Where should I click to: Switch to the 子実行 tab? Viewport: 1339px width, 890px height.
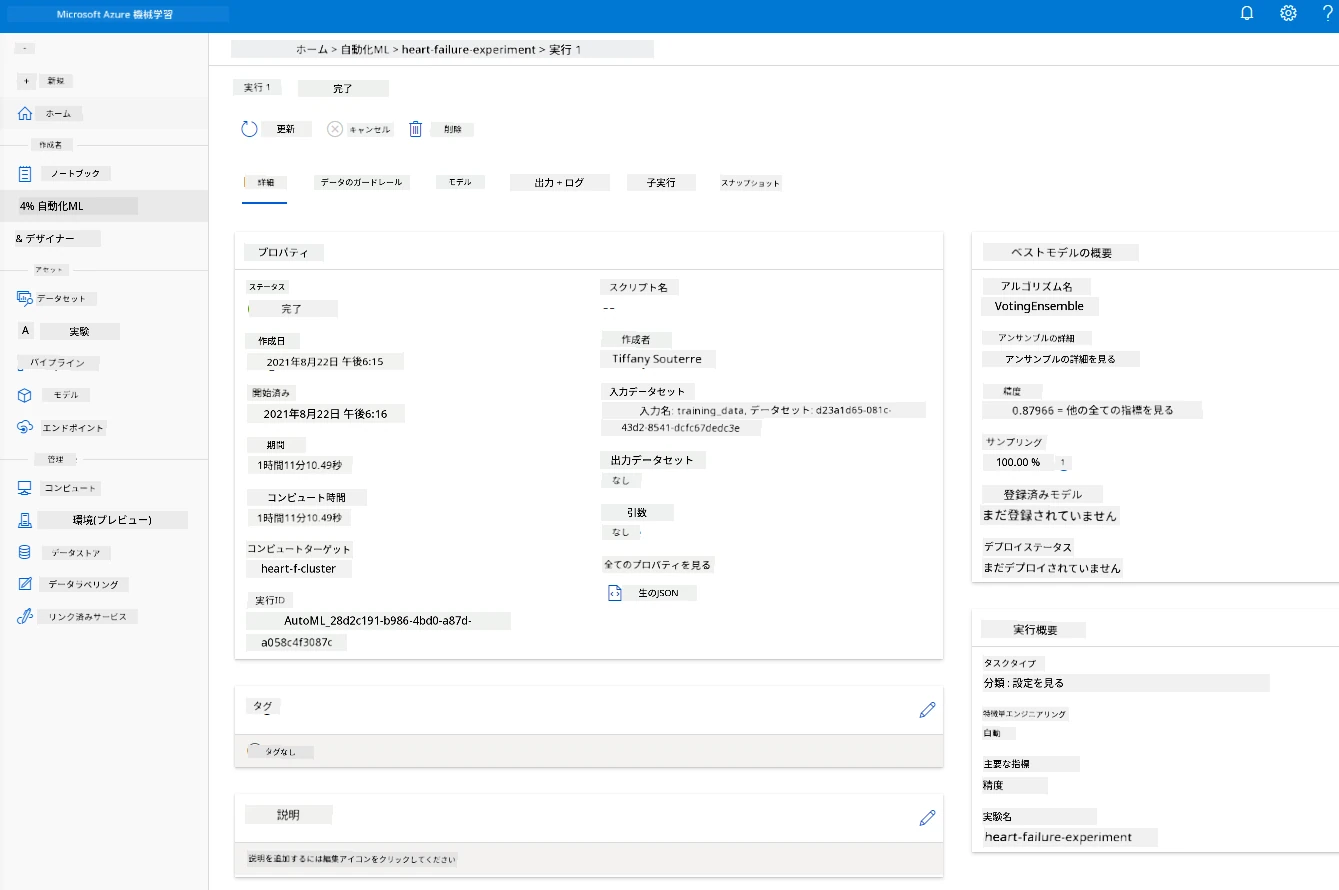pyautogui.click(x=661, y=183)
